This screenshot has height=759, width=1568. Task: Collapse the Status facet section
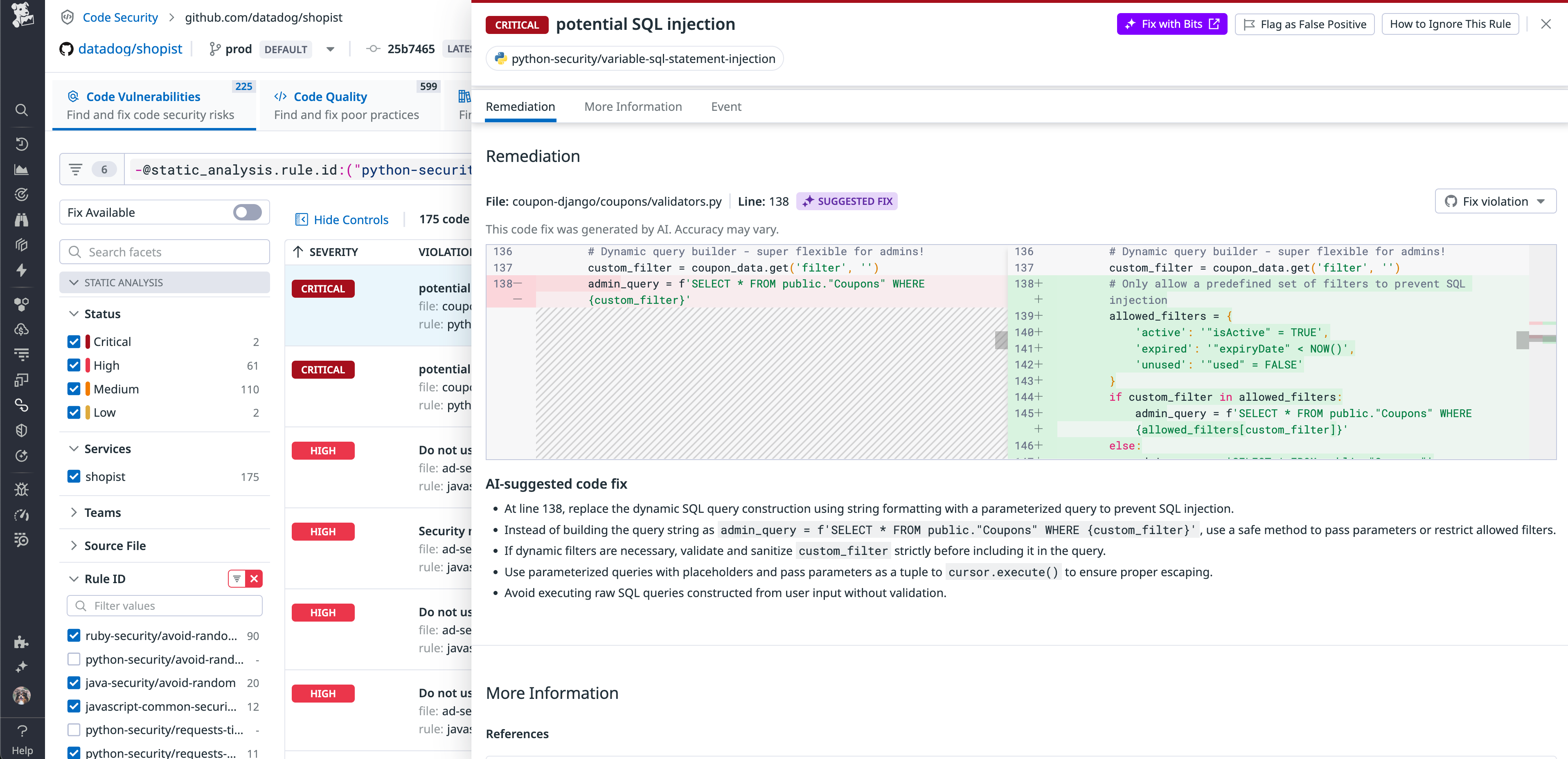click(74, 313)
